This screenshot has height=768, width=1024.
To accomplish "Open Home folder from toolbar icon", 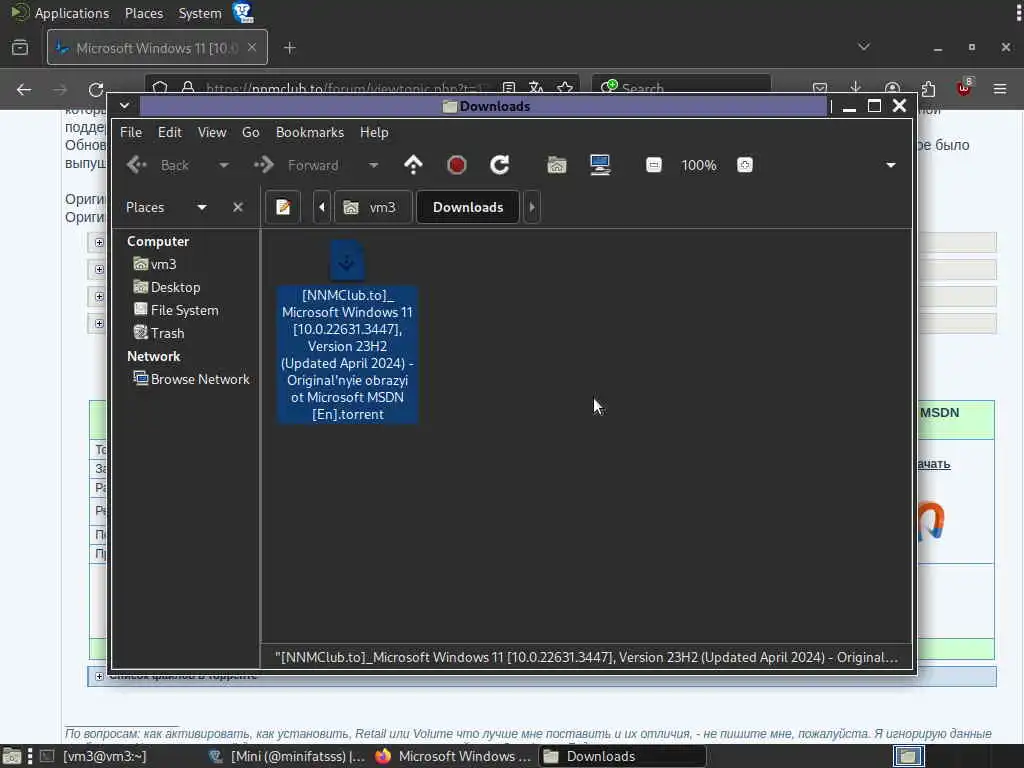I will click(556, 165).
